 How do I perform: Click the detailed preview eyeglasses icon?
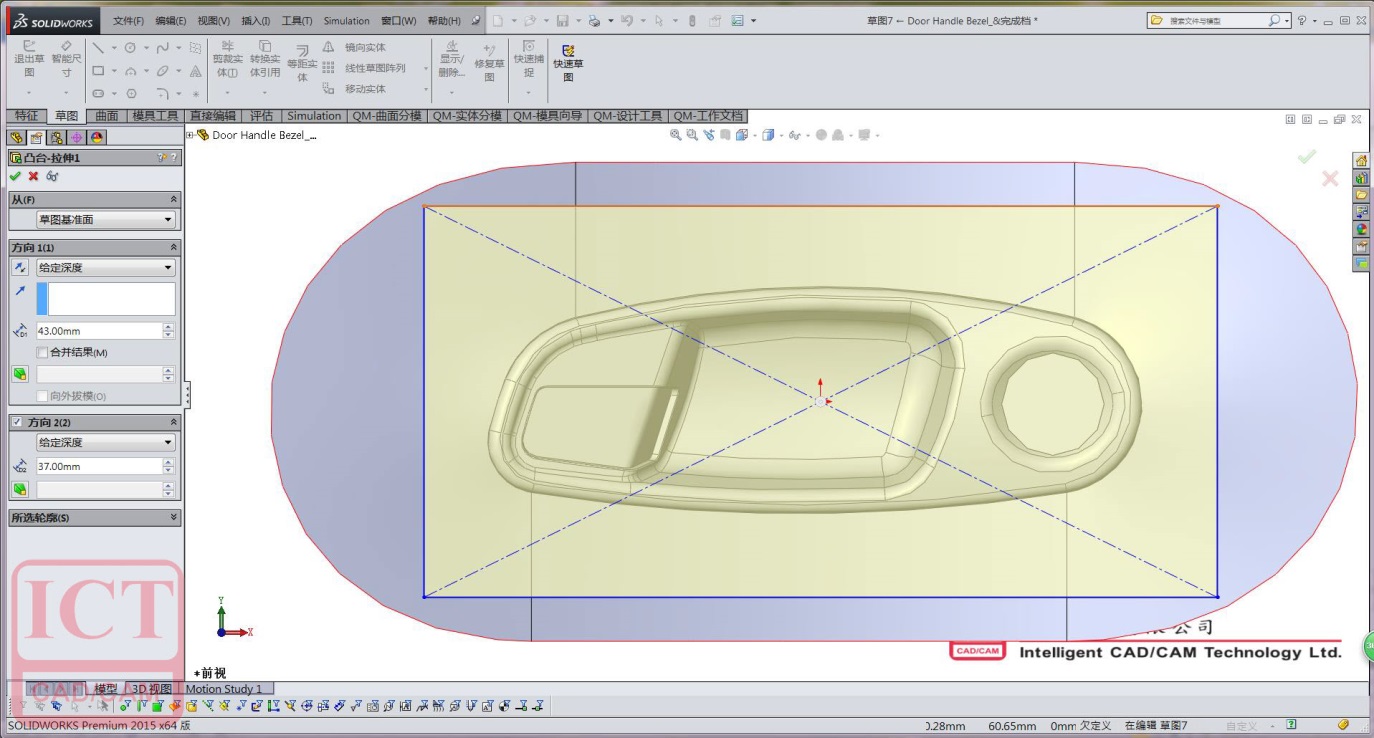52,176
